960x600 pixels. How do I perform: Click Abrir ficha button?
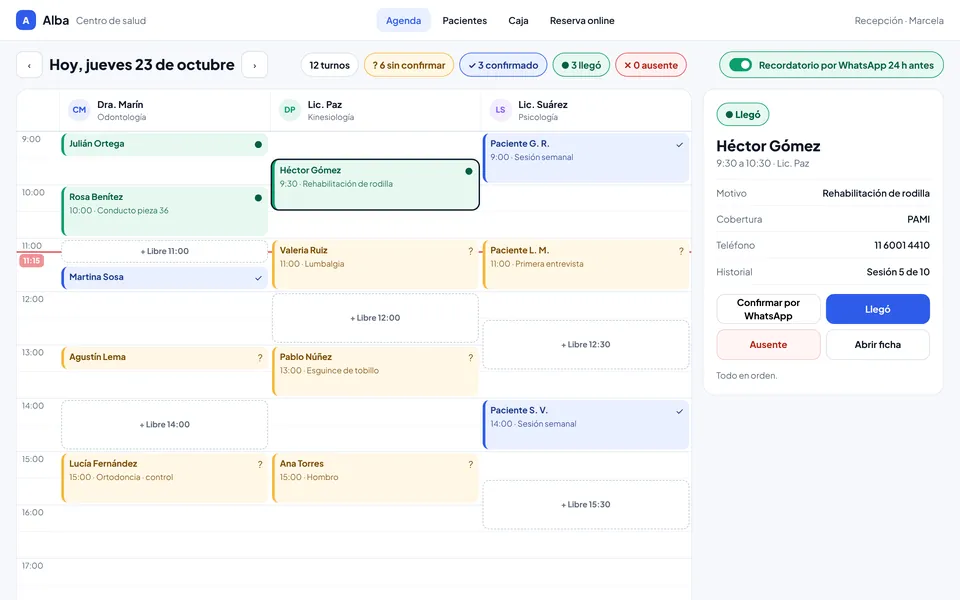[877, 345]
